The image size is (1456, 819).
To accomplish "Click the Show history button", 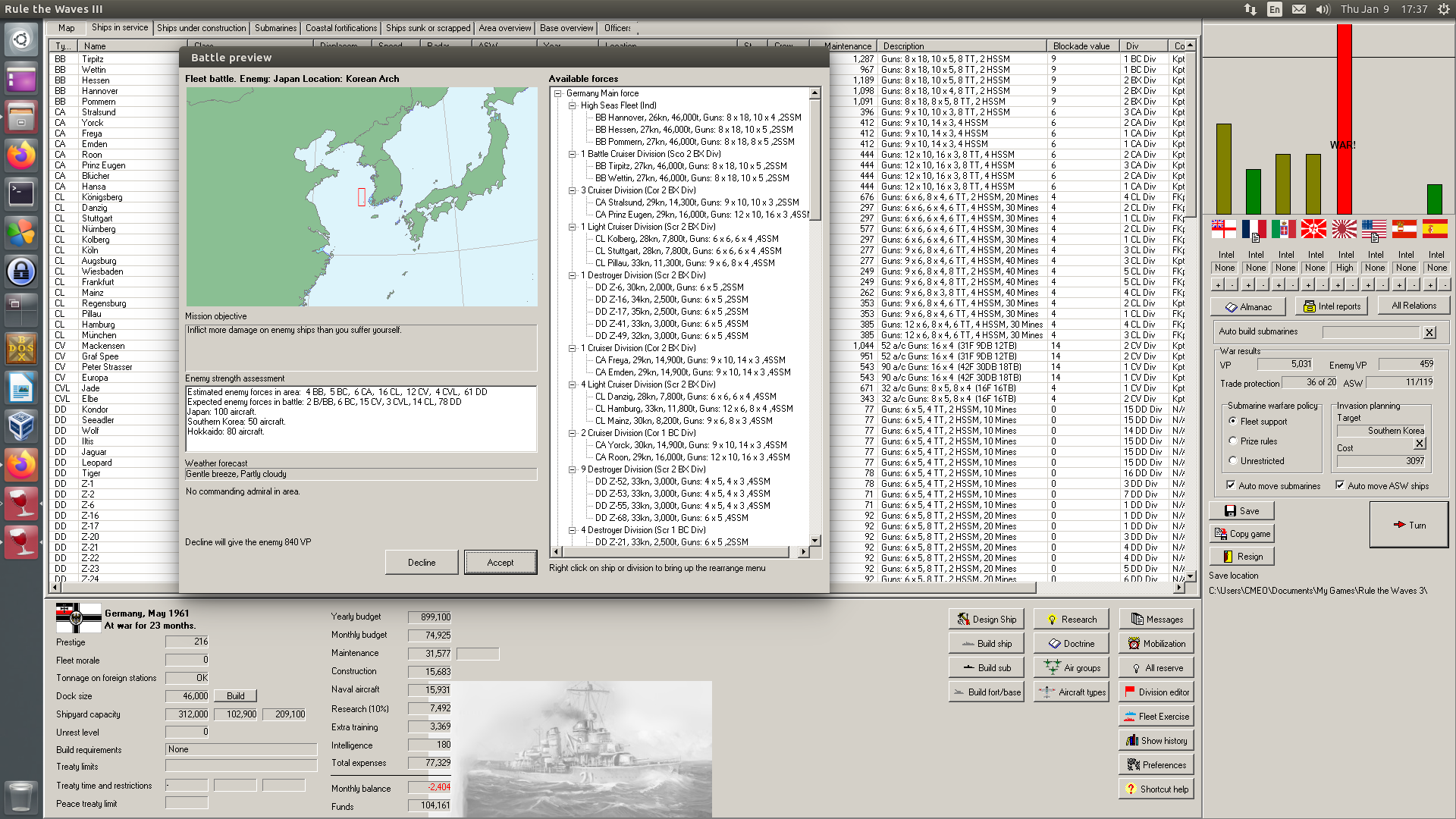I will coord(1156,740).
